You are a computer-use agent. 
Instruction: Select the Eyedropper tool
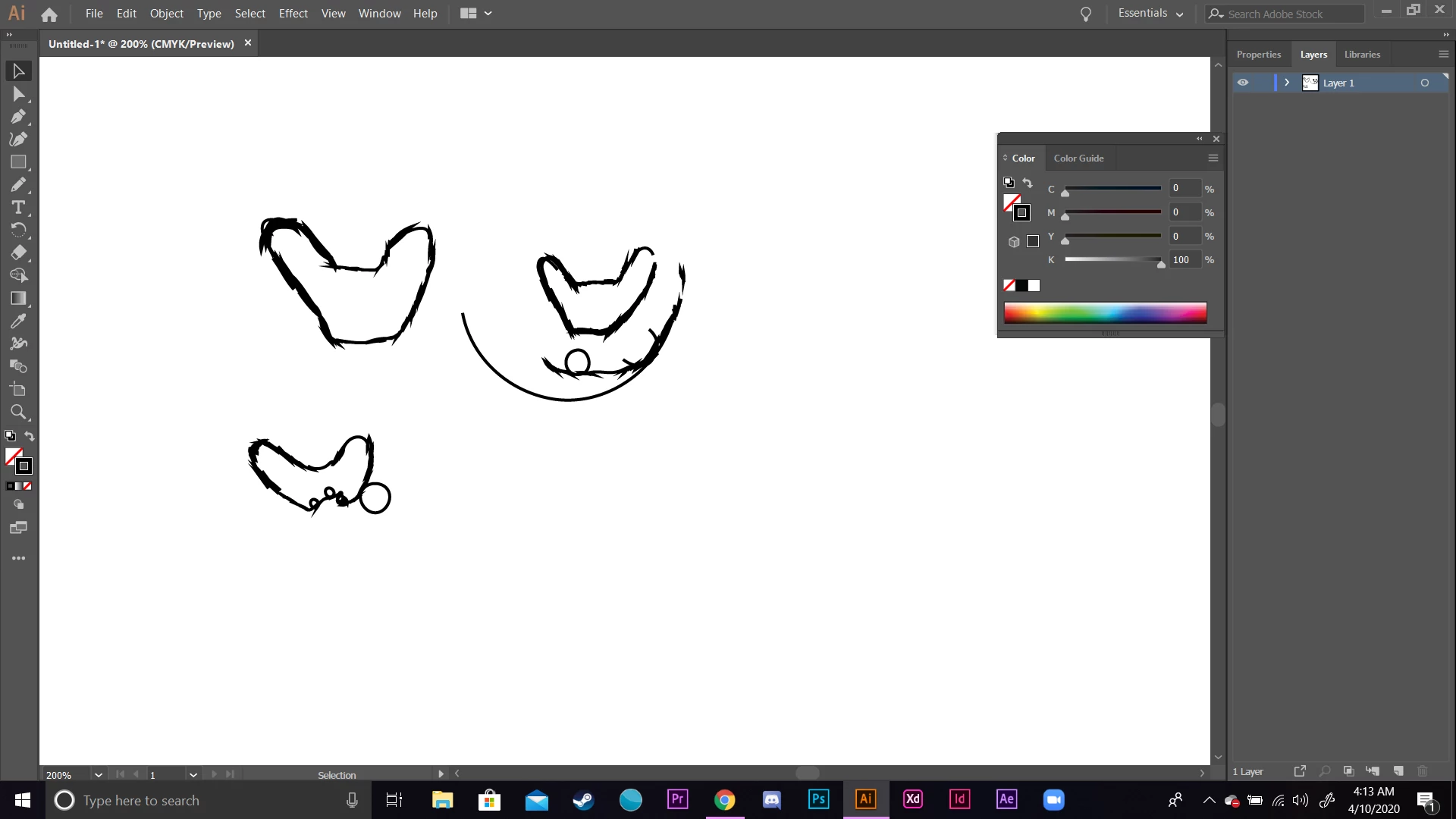click(18, 321)
